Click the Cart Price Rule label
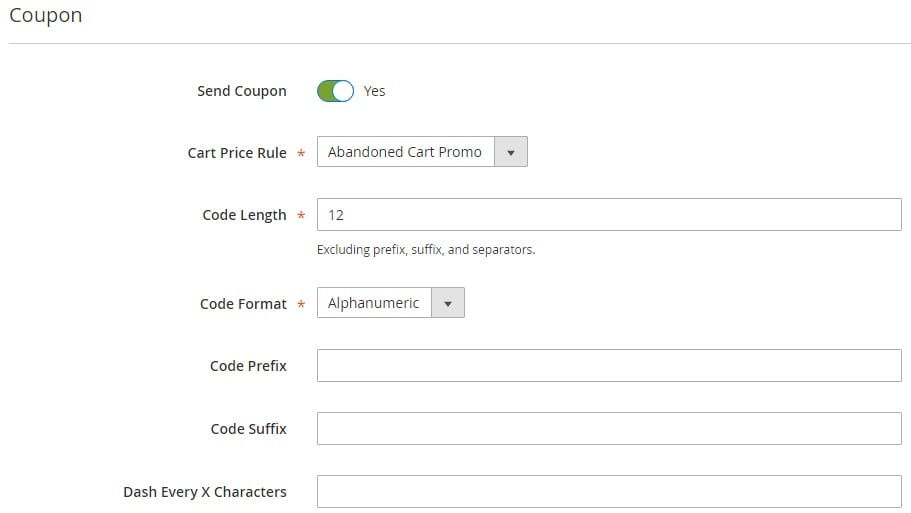The image size is (911, 513). tap(237, 153)
